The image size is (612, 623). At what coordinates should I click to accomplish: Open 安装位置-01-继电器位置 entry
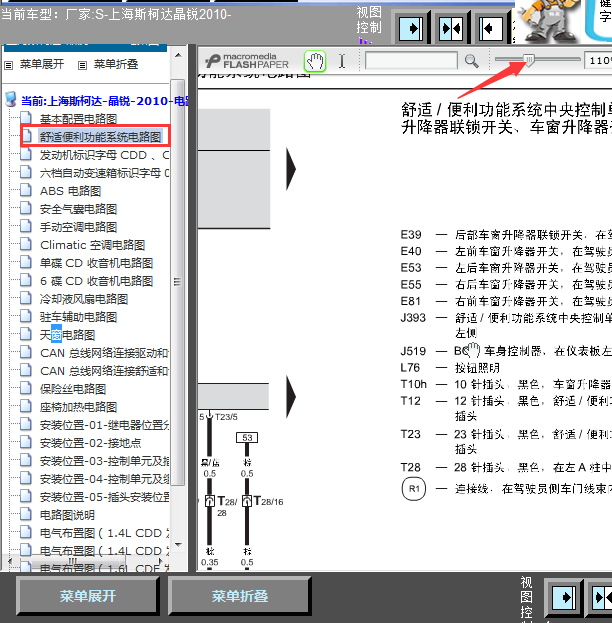click(x=104, y=425)
